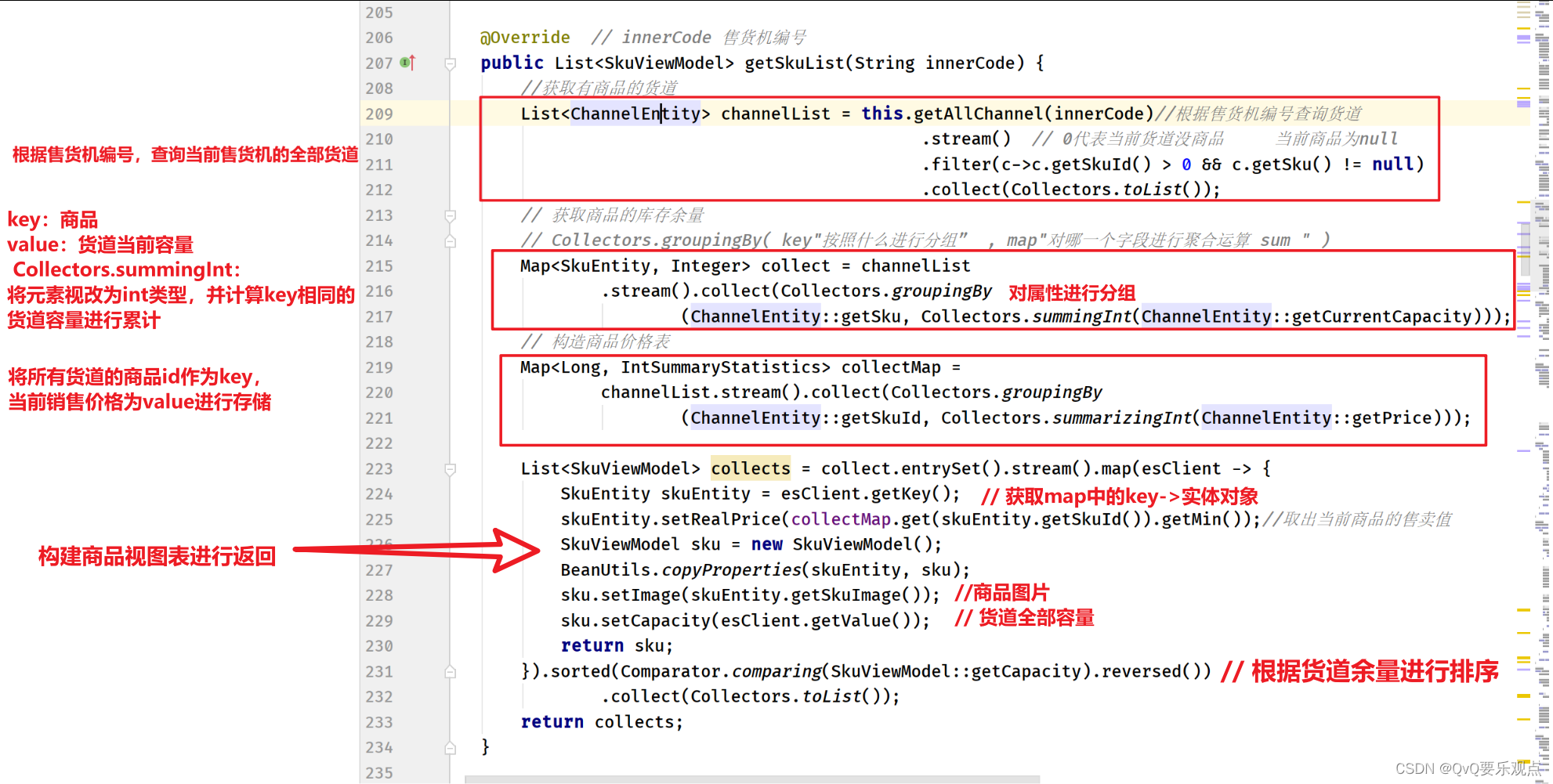Click Comparator.comparing on line 231
This screenshot has width=1553, height=784.
[x=720, y=671]
